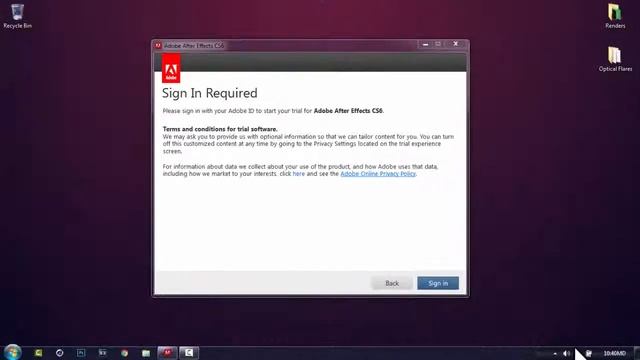The image size is (640, 360).
Task: Launch Photoshop from the taskbar
Action: point(81,353)
